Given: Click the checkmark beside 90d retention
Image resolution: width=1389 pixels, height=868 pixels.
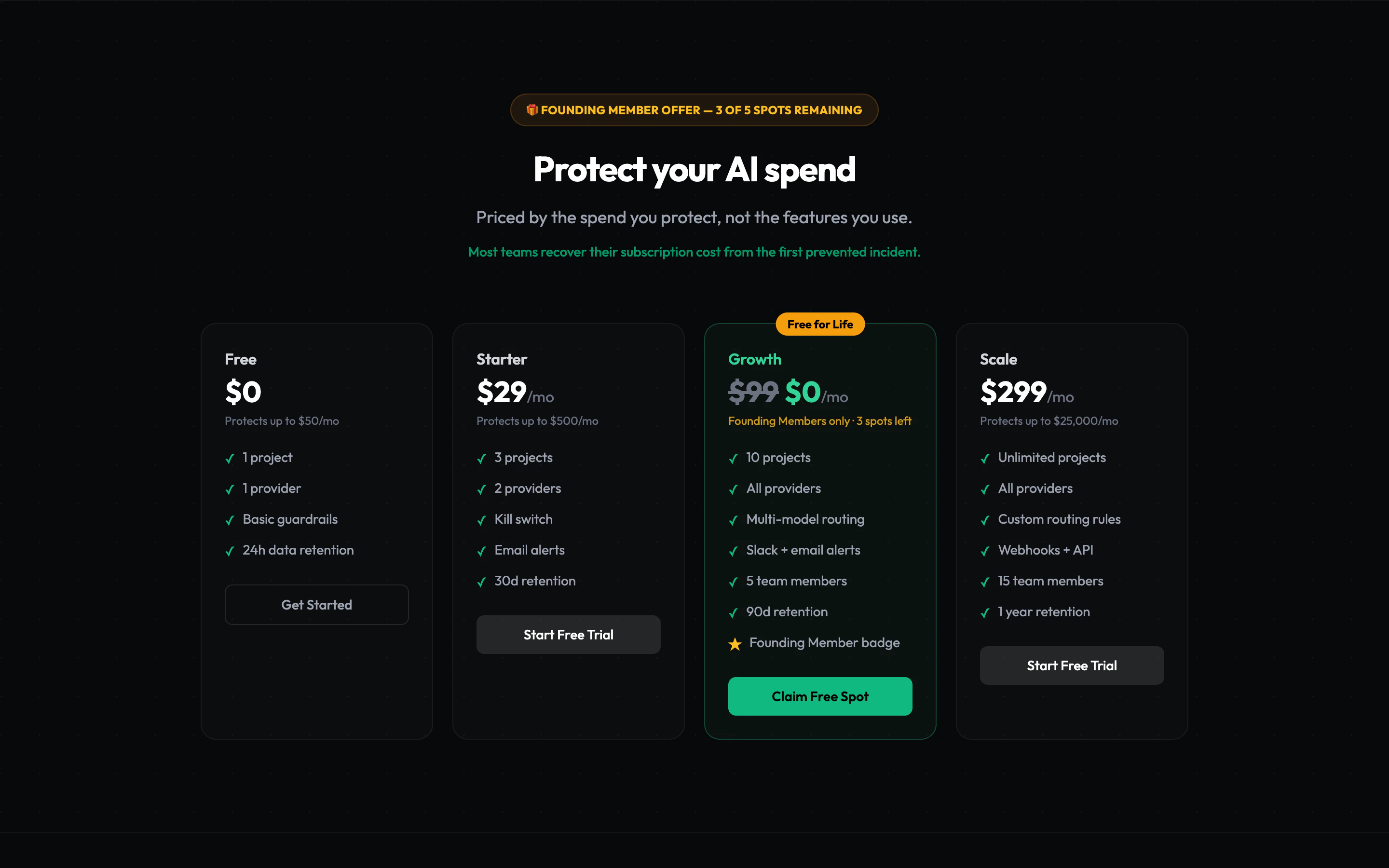Looking at the screenshot, I should pyautogui.click(x=734, y=612).
